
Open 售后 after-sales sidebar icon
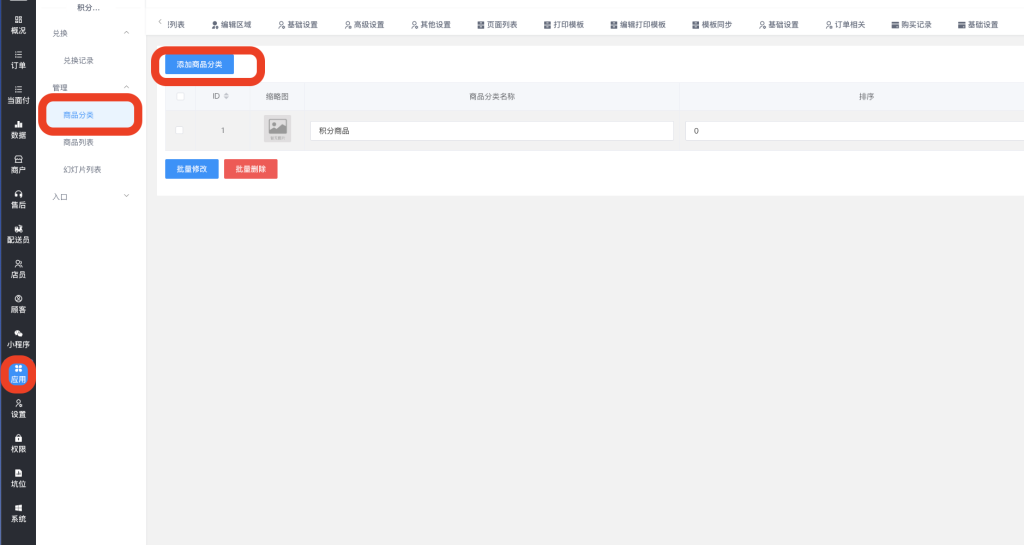tap(18, 199)
